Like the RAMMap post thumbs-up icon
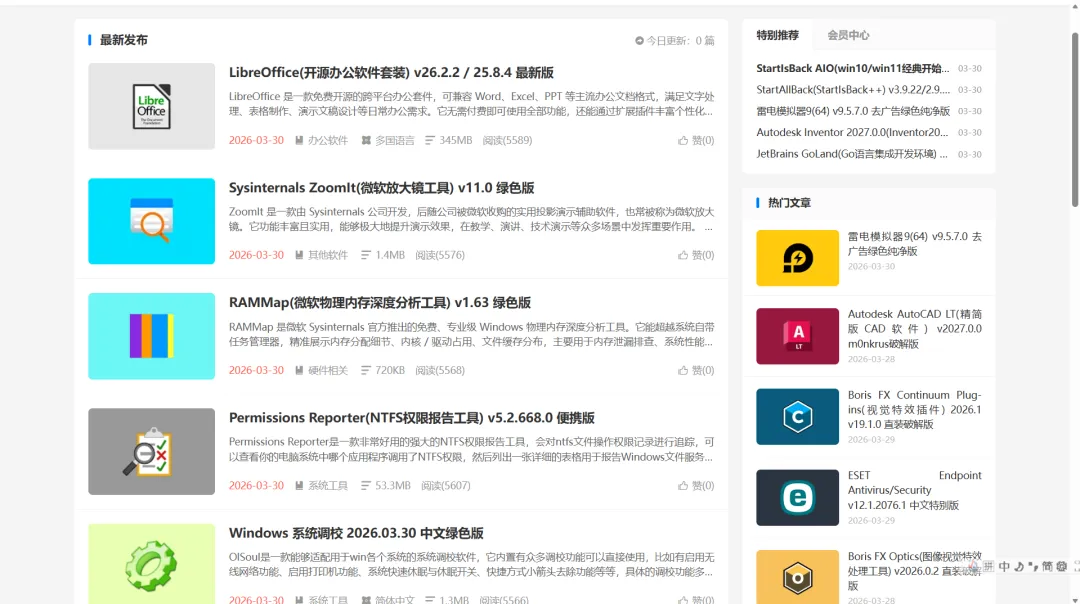This screenshot has height=604, width=1080. tap(683, 371)
